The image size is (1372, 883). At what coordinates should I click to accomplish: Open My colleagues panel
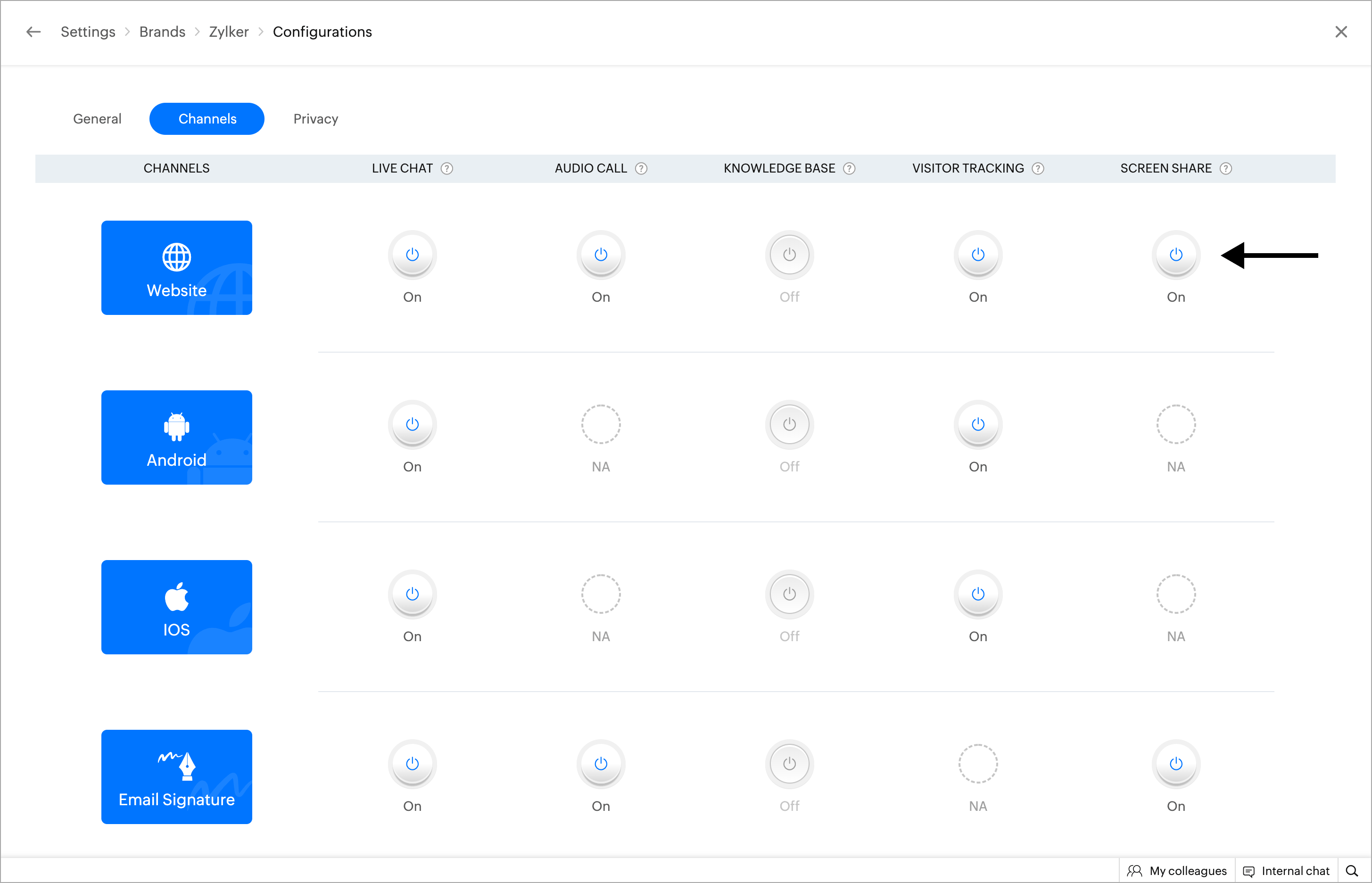1177,871
